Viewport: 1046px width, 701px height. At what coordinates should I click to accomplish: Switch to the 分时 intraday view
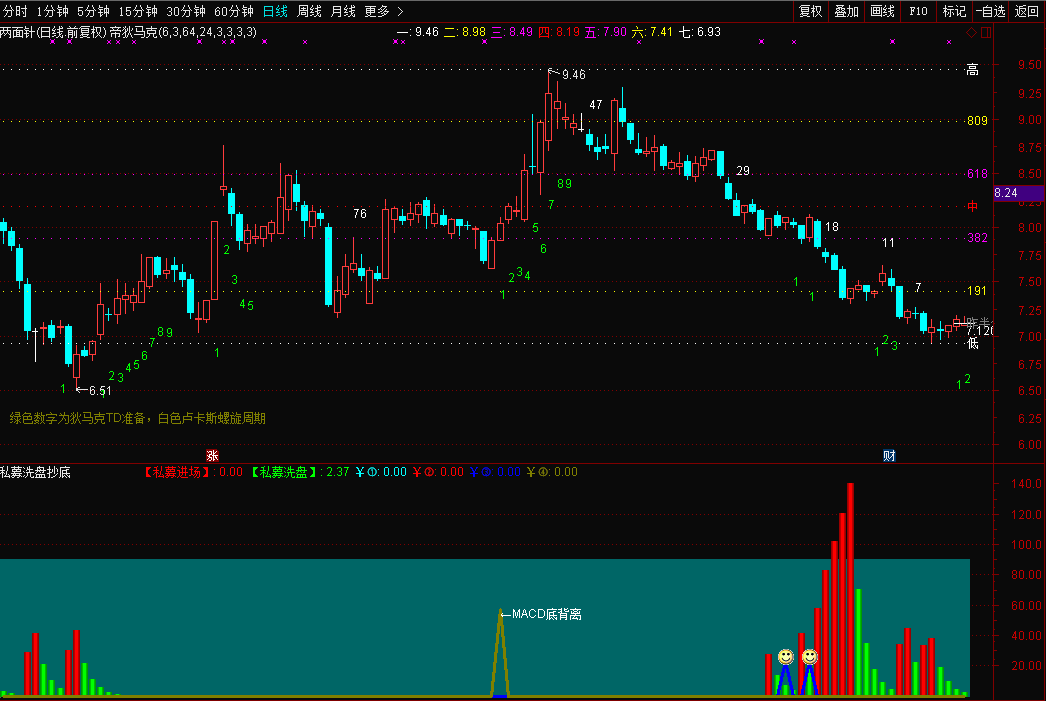pos(15,11)
